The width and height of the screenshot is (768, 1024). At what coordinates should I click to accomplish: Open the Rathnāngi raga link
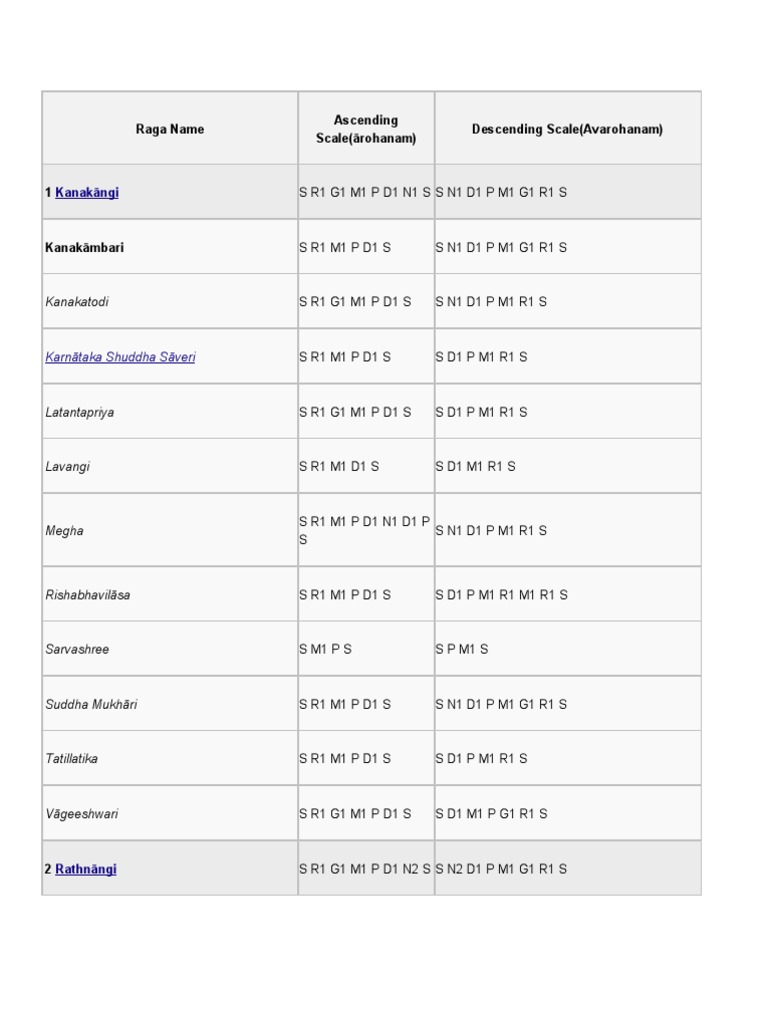point(86,869)
